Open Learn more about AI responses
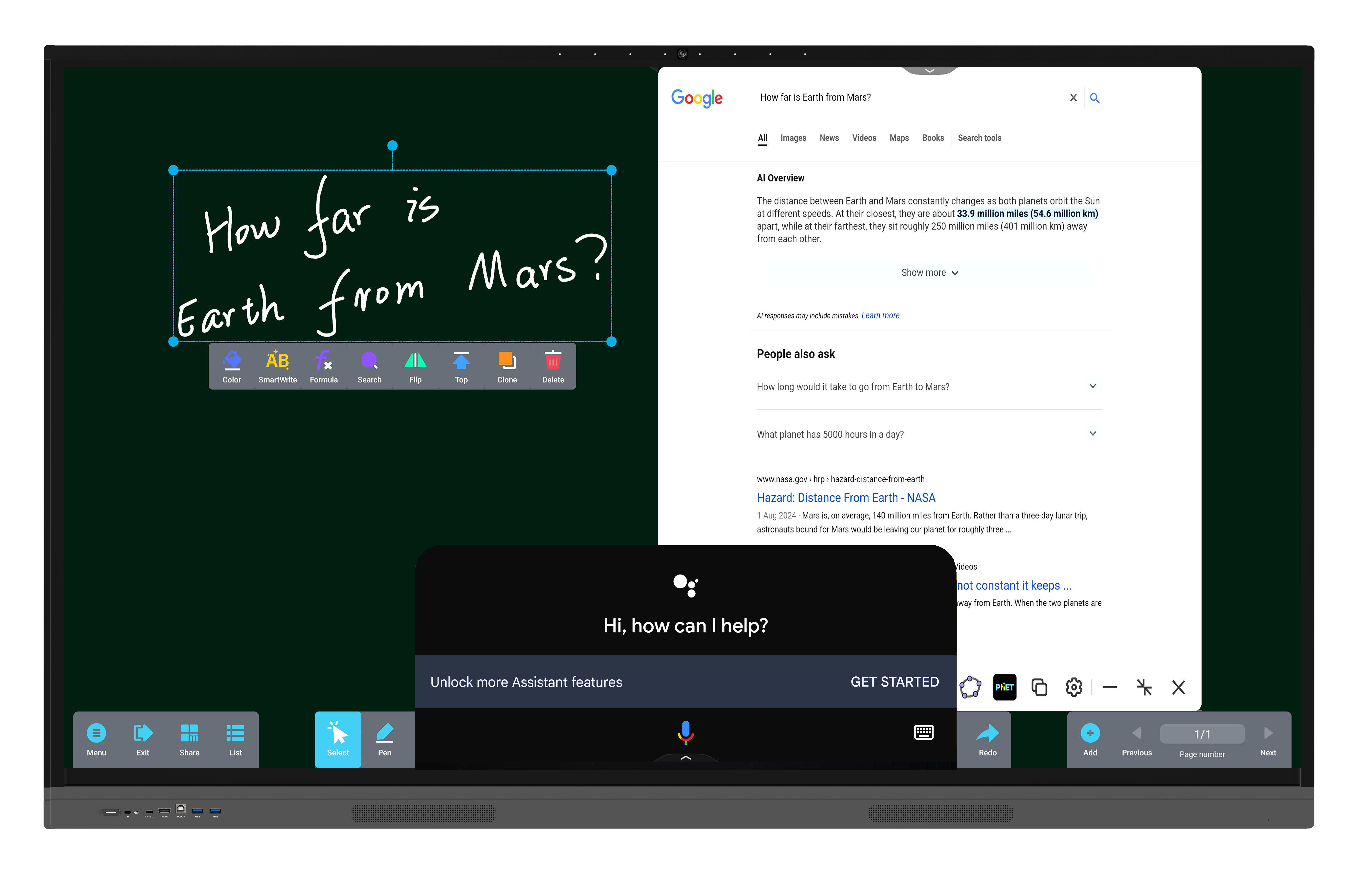 (880, 316)
